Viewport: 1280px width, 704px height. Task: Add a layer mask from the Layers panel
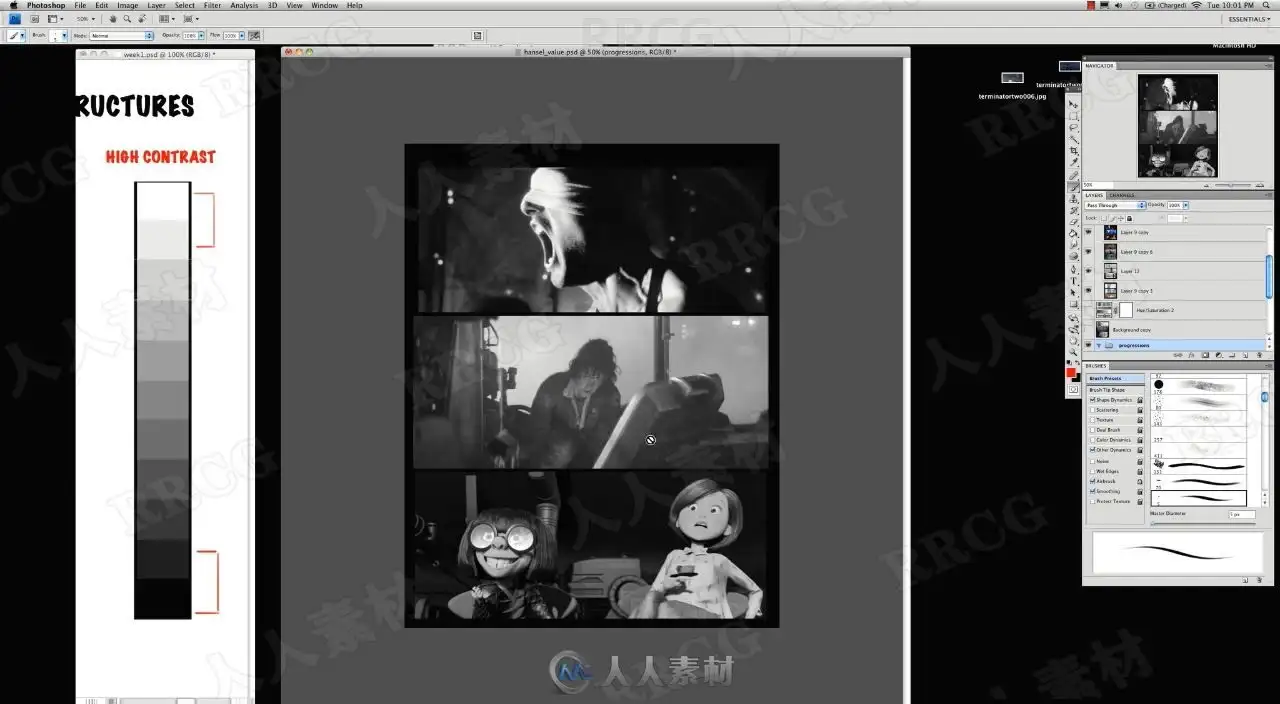pos(1205,355)
